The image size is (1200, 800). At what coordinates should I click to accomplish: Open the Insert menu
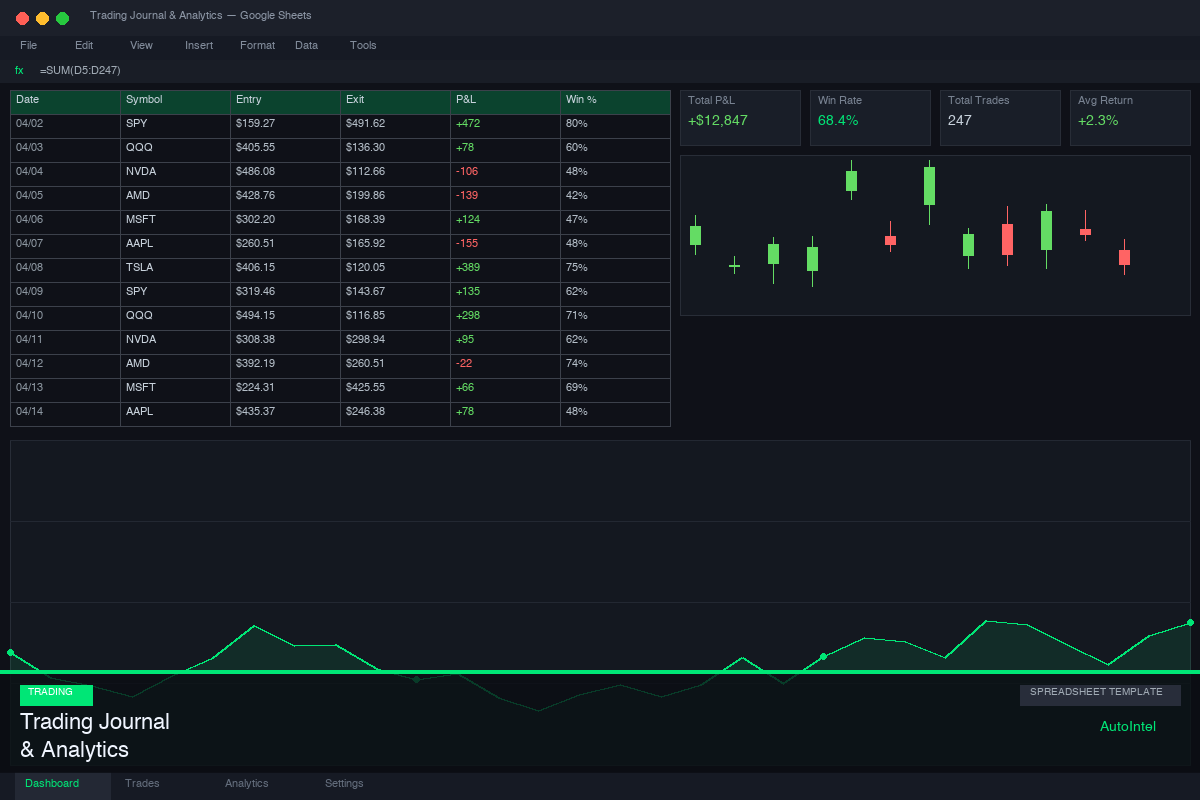point(199,45)
